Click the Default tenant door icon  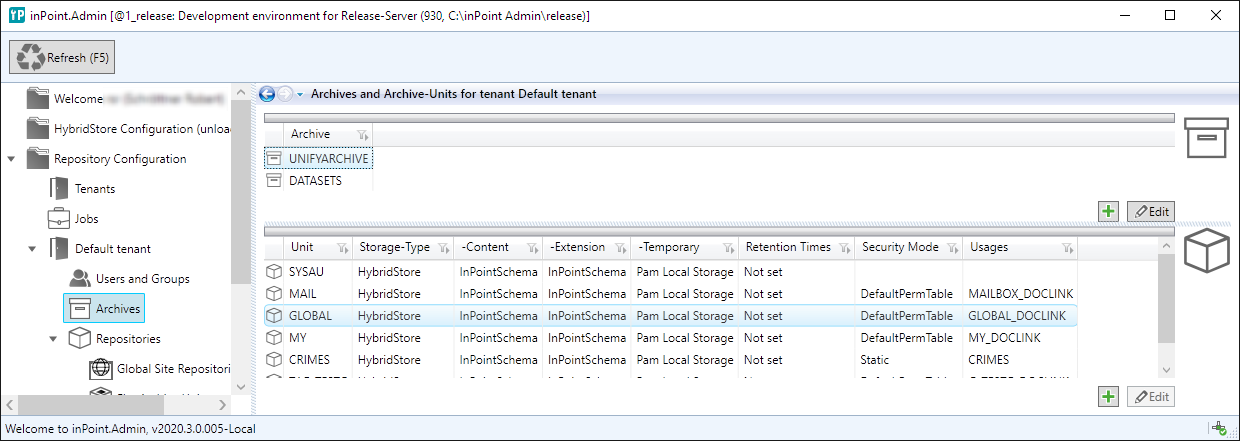click(x=59, y=248)
